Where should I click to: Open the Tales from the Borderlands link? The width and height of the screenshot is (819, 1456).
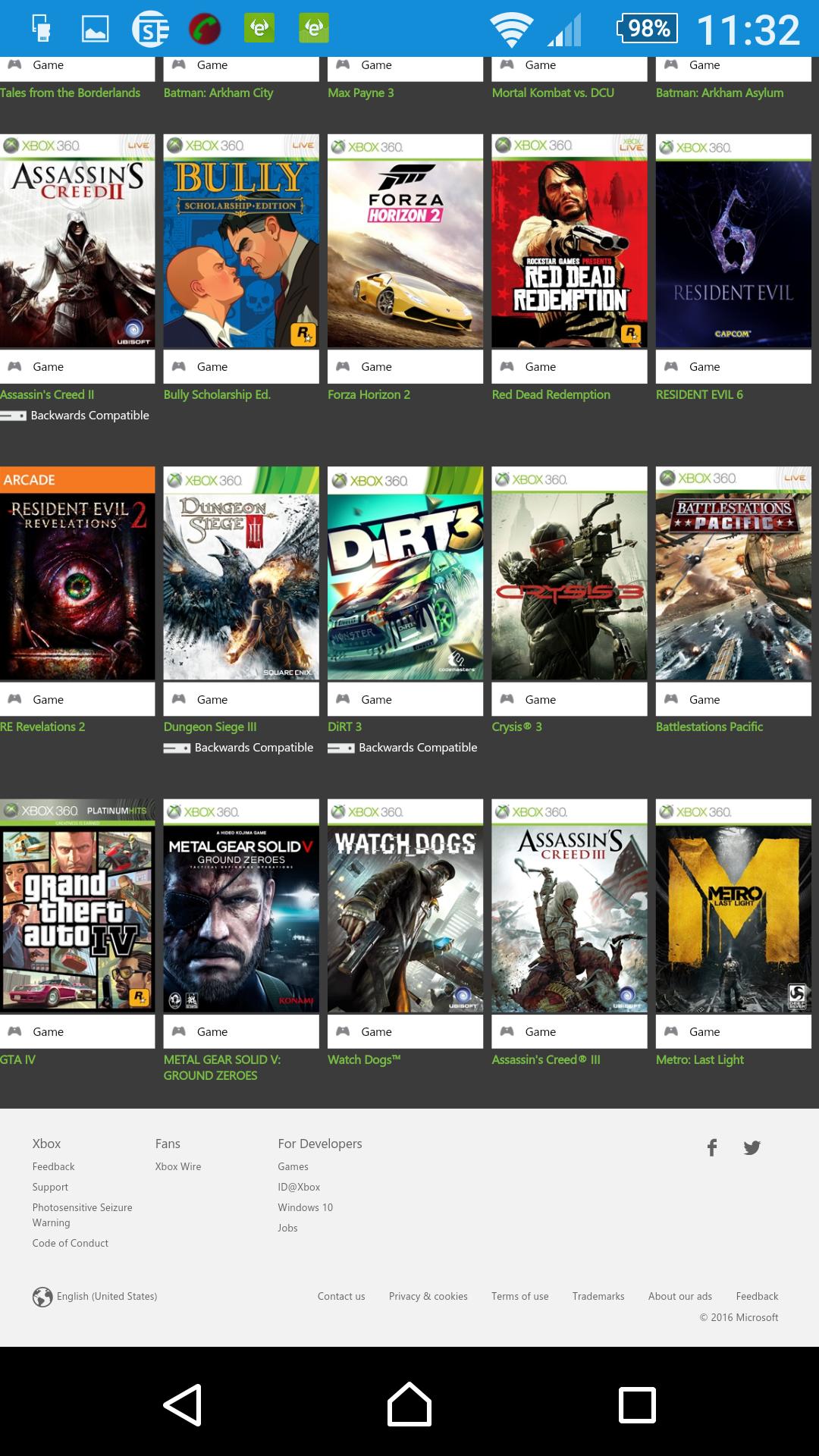point(70,93)
